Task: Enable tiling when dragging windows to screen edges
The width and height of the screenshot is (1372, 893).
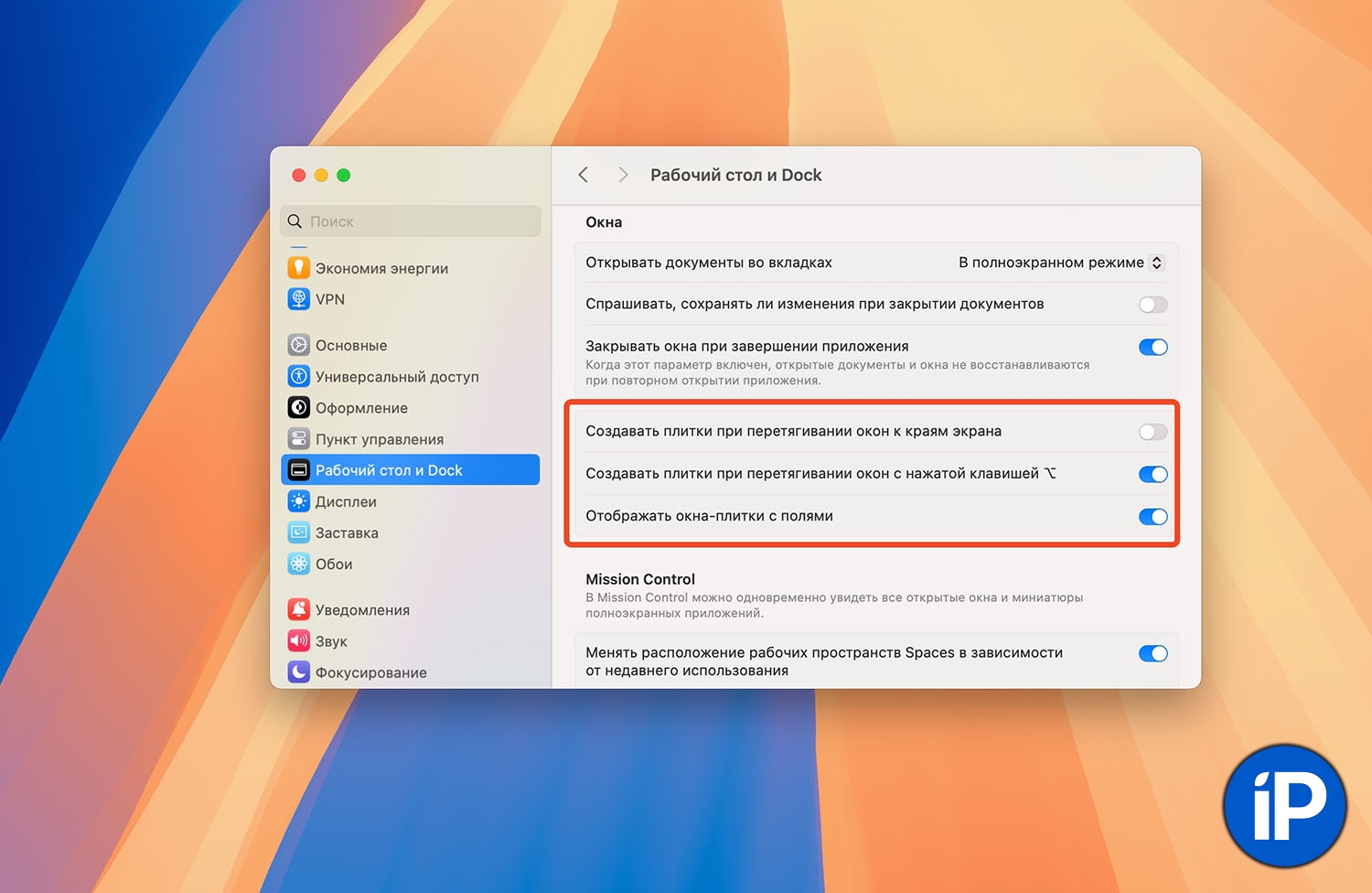Action: [1153, 432]
